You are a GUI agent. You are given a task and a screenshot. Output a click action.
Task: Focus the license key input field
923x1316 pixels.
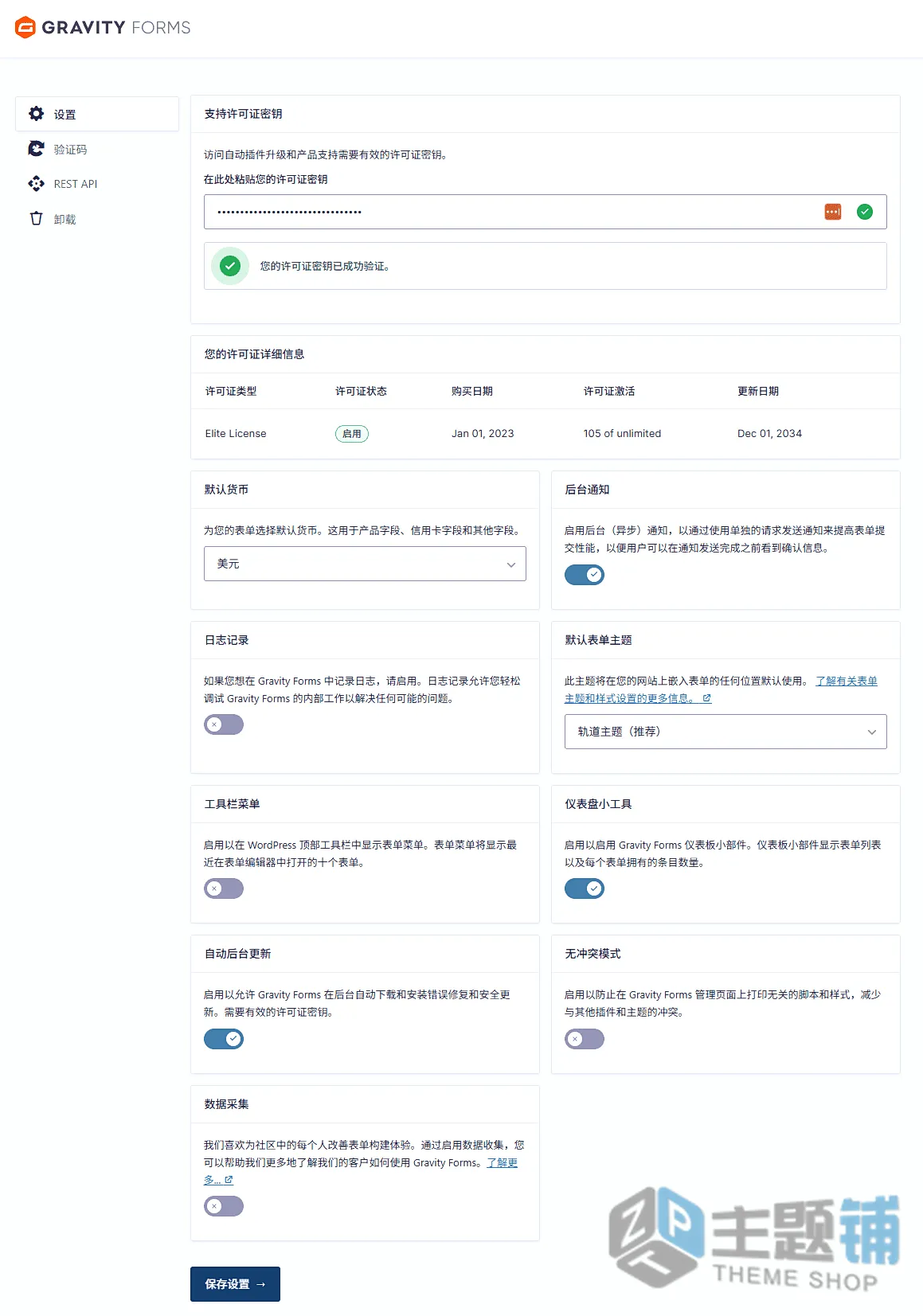click(546, 212)
